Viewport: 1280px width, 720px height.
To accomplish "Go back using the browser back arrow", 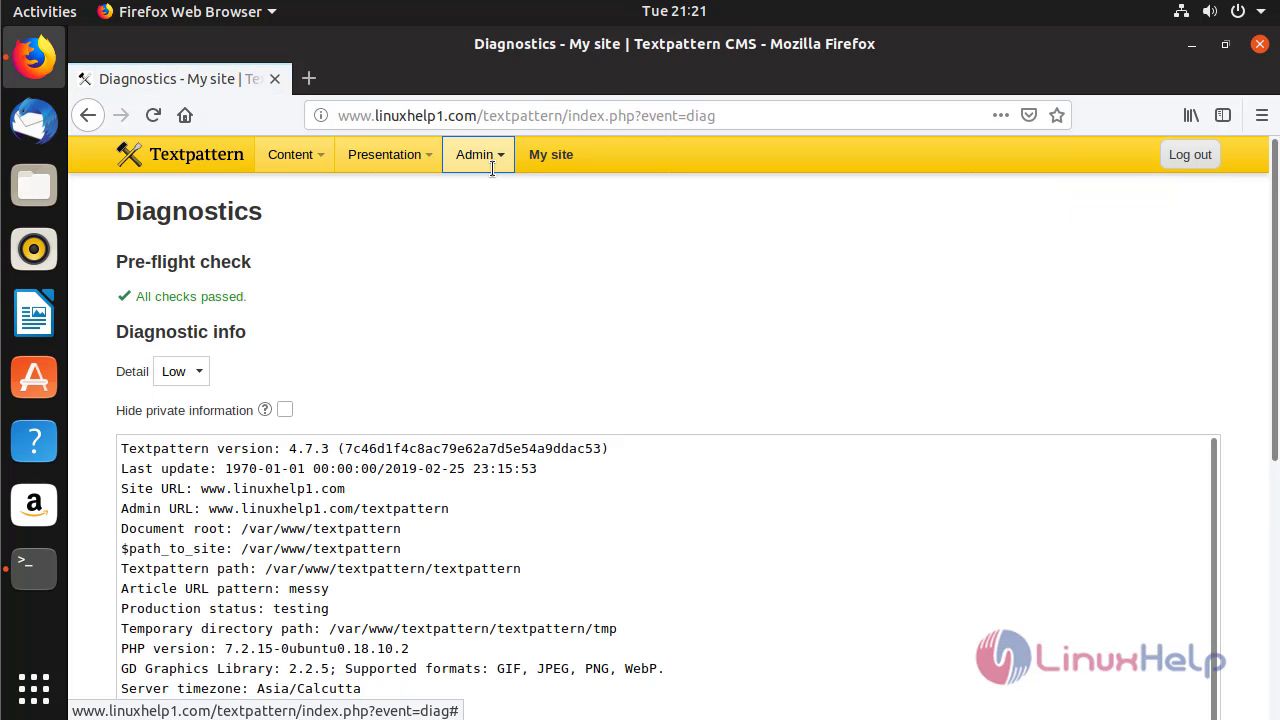I will pyautogui.click(x=88, y=115).
